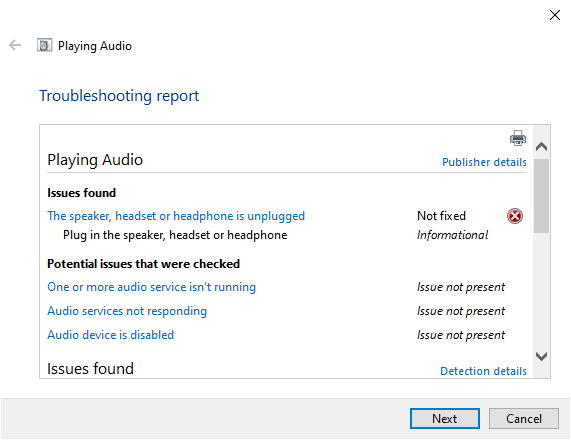
Task: Click the bold 'Issues found' heading
Action: (x=82, y=193)
